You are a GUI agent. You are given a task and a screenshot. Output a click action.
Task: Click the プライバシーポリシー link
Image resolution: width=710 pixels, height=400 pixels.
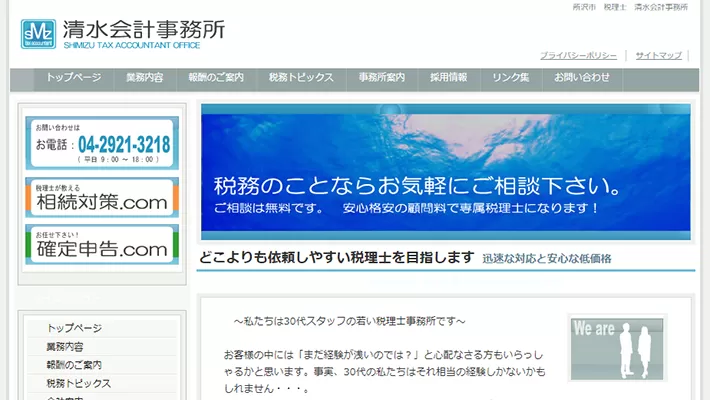pos(578,56)
